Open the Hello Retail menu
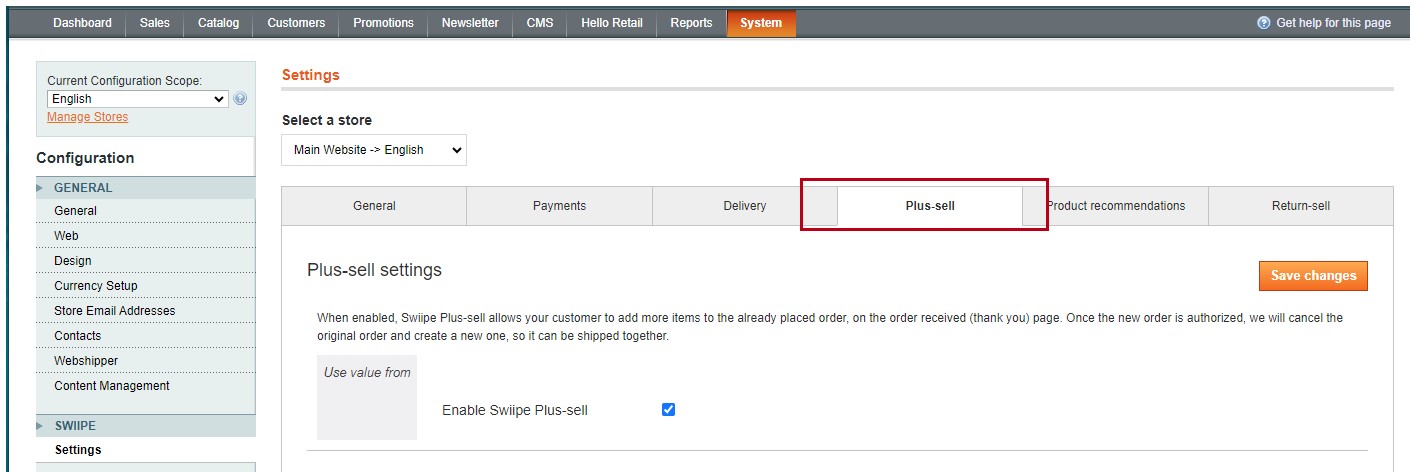 611,23
